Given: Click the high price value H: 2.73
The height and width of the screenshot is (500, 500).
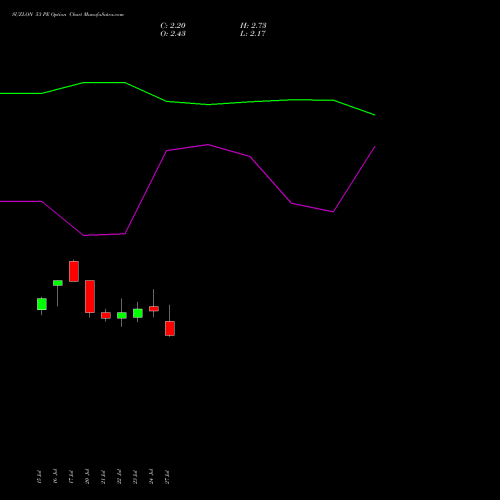Looking at the screenshot, I should click(253, 26).
